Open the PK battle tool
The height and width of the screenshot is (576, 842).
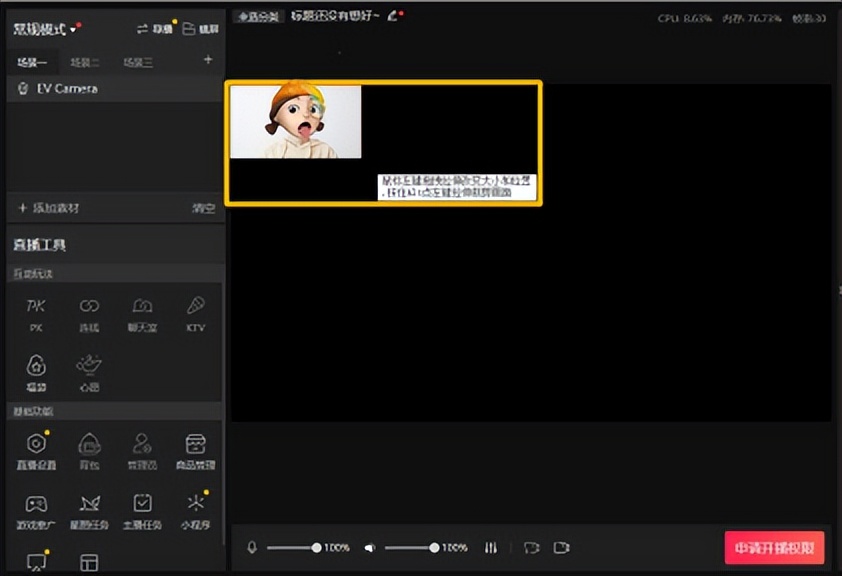click(x=36, y=310)
